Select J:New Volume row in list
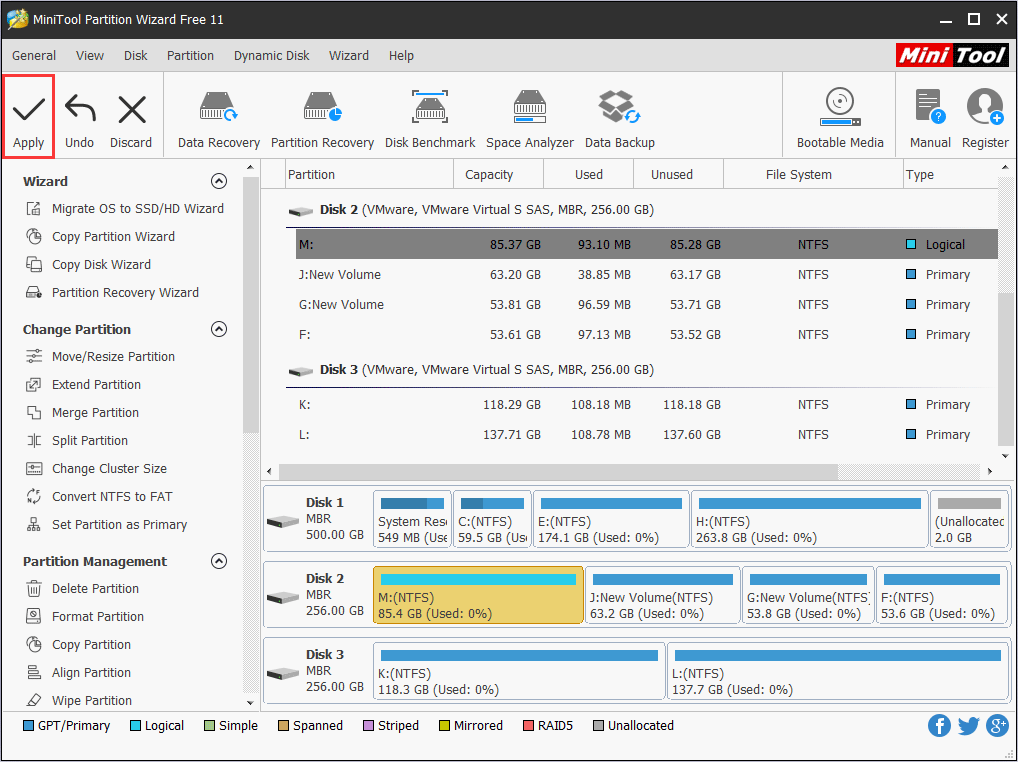The width and height of the screenshot is (1018, 762). coord(647,275)
